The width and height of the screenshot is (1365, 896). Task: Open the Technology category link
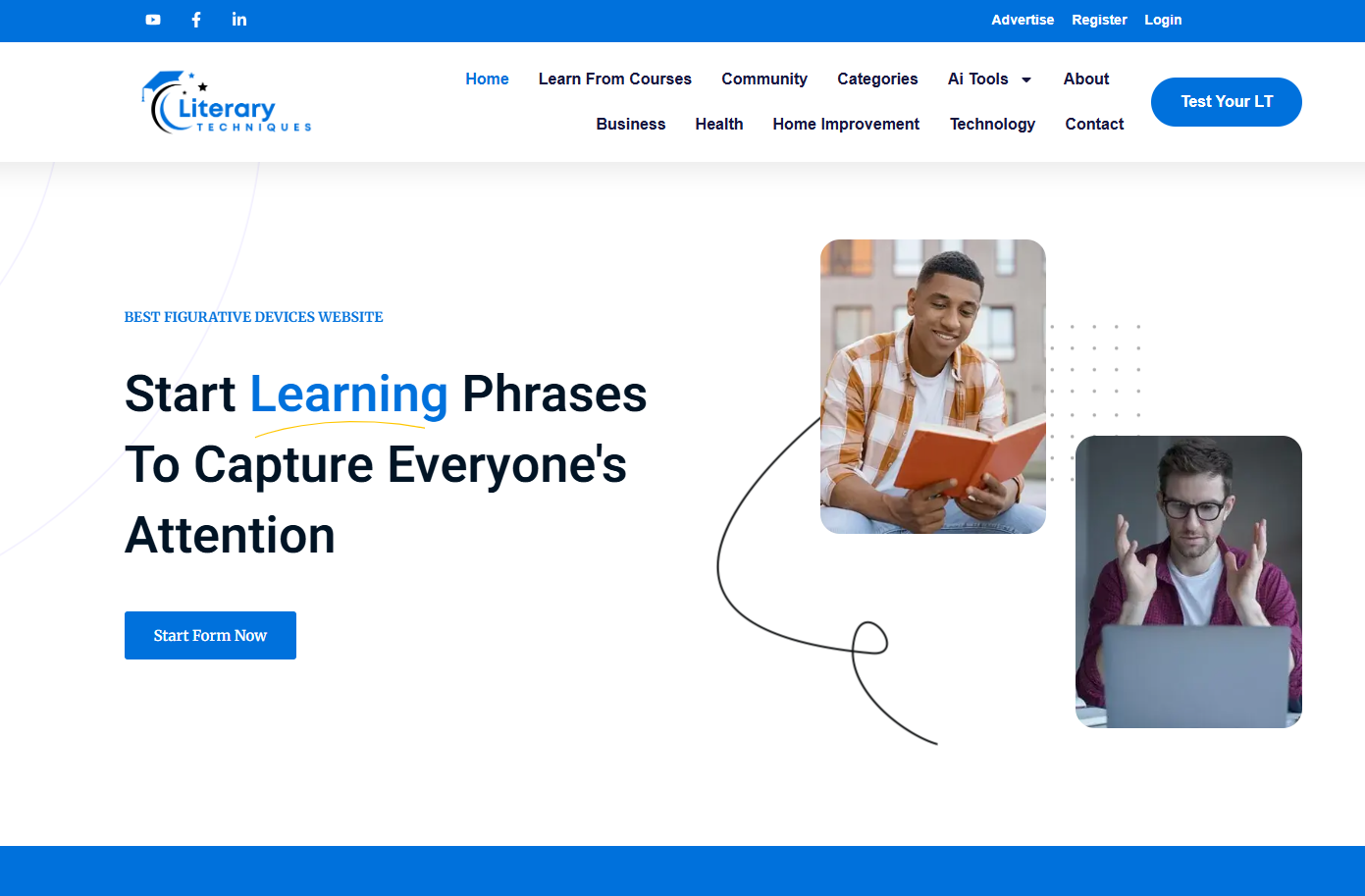992,125
